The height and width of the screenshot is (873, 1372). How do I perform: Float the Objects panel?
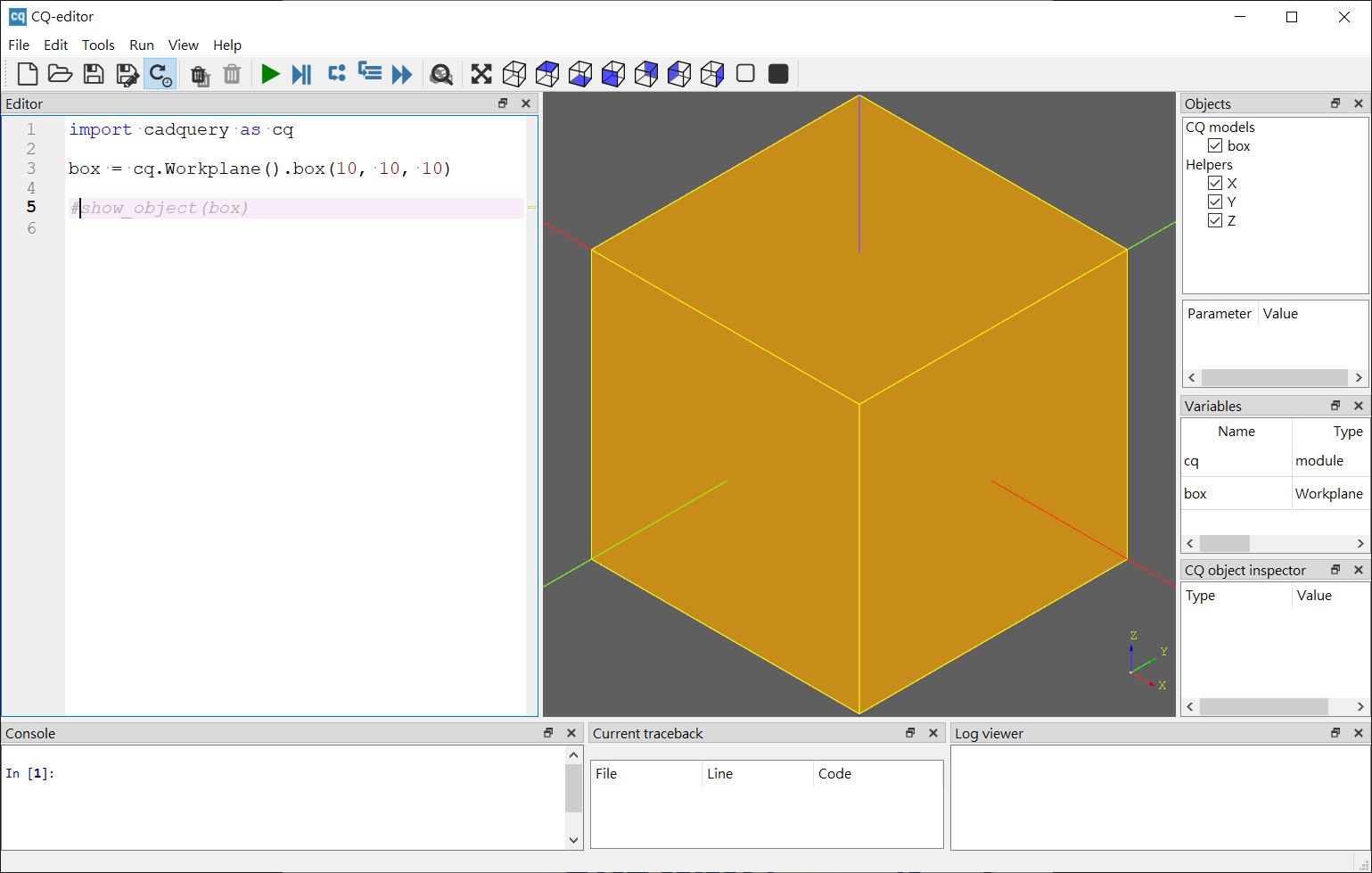(x=1335, y=103)
